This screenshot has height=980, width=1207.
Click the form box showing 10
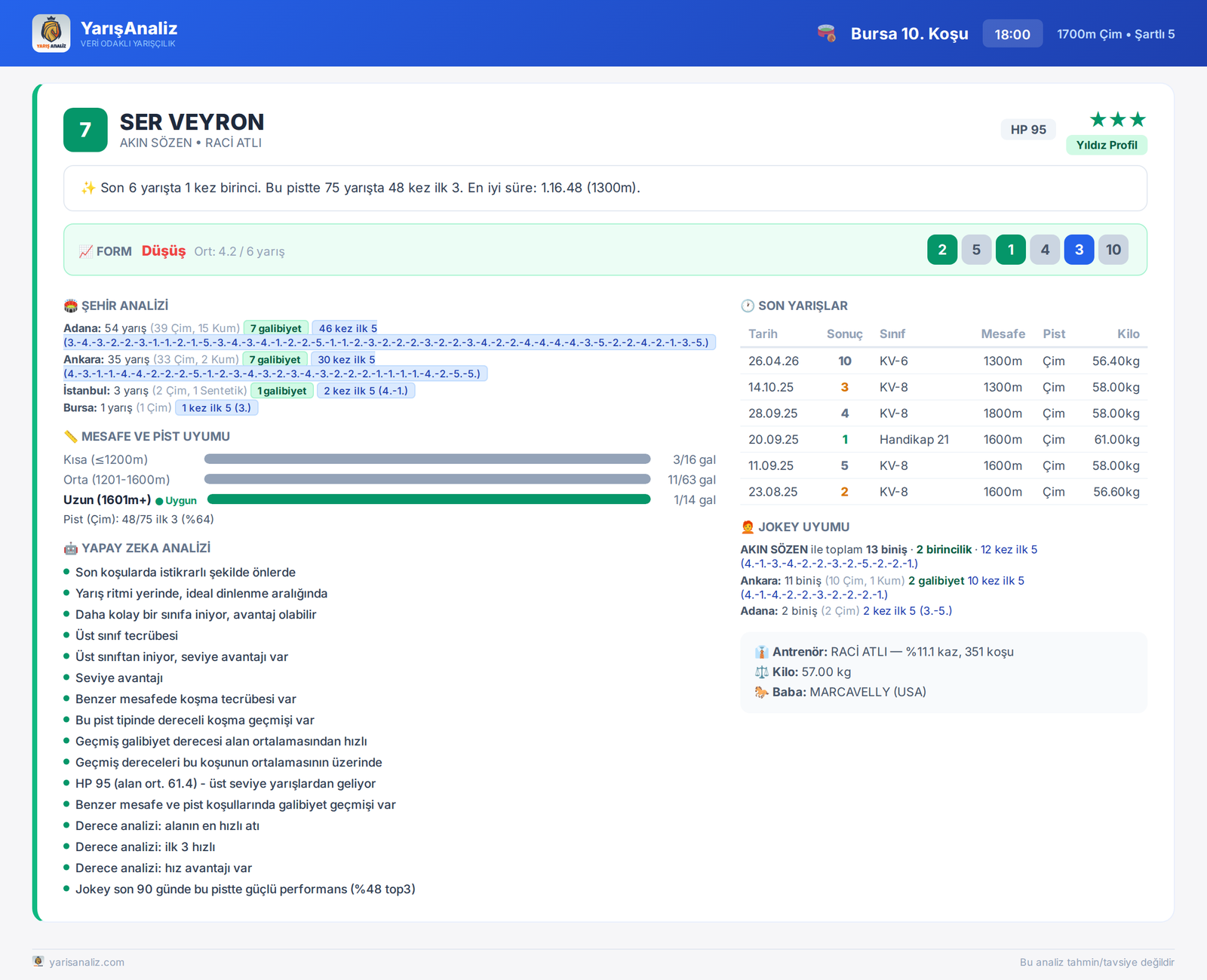tap(1113, 250)
